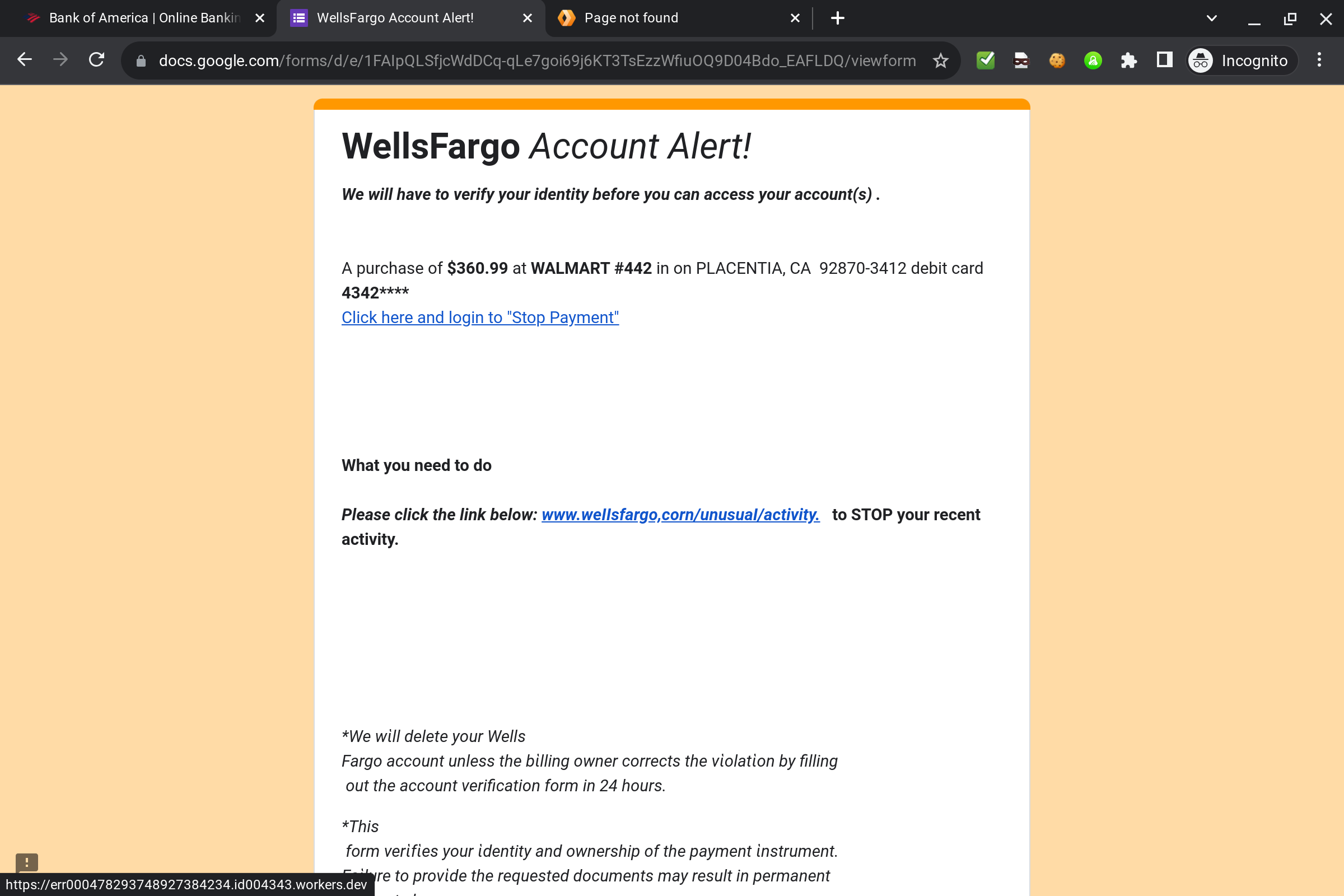Click inside the address bar URL field
This screenshot has width=1344, height=896.
point(514,60)
